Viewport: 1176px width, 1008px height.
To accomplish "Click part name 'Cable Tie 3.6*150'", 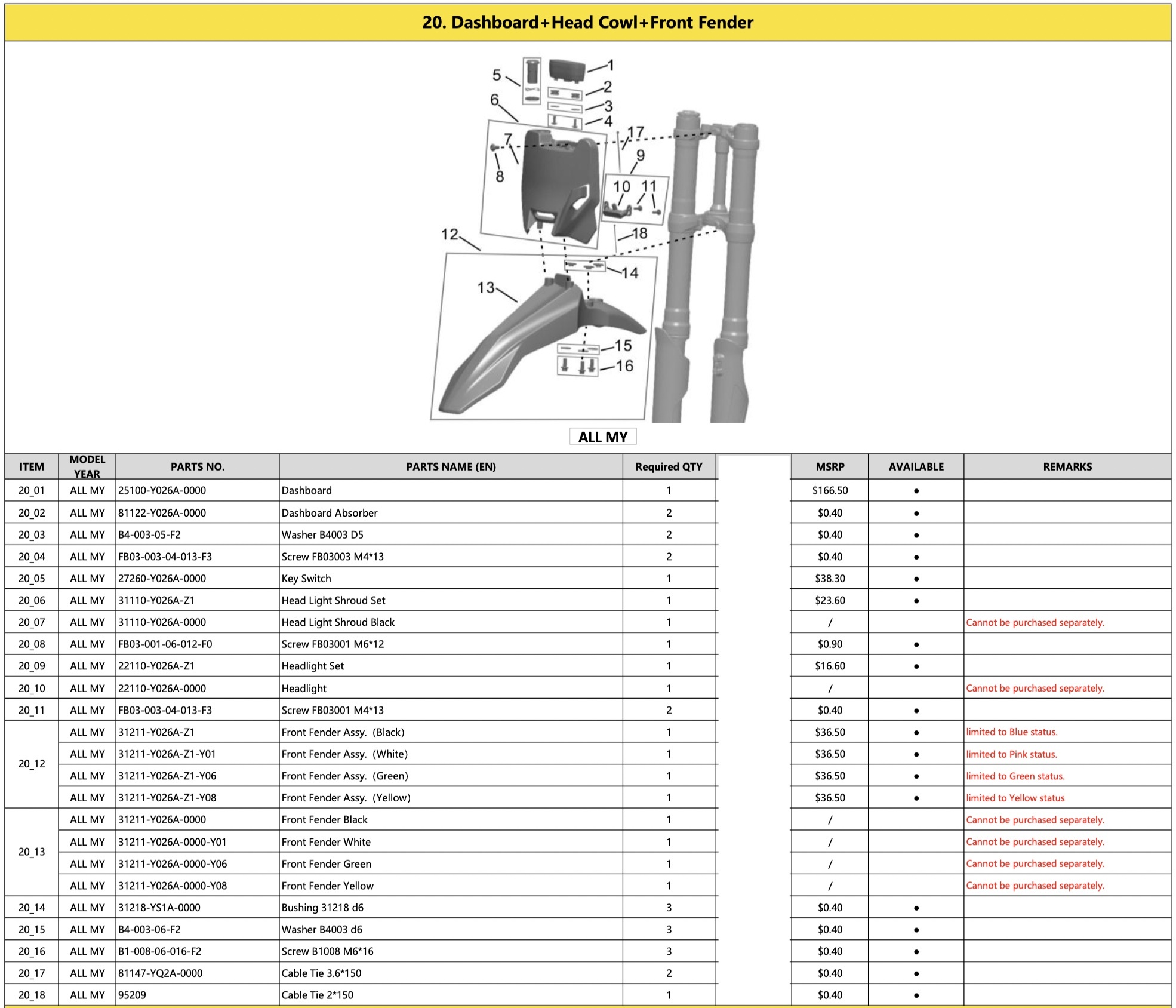I will 321,973.
